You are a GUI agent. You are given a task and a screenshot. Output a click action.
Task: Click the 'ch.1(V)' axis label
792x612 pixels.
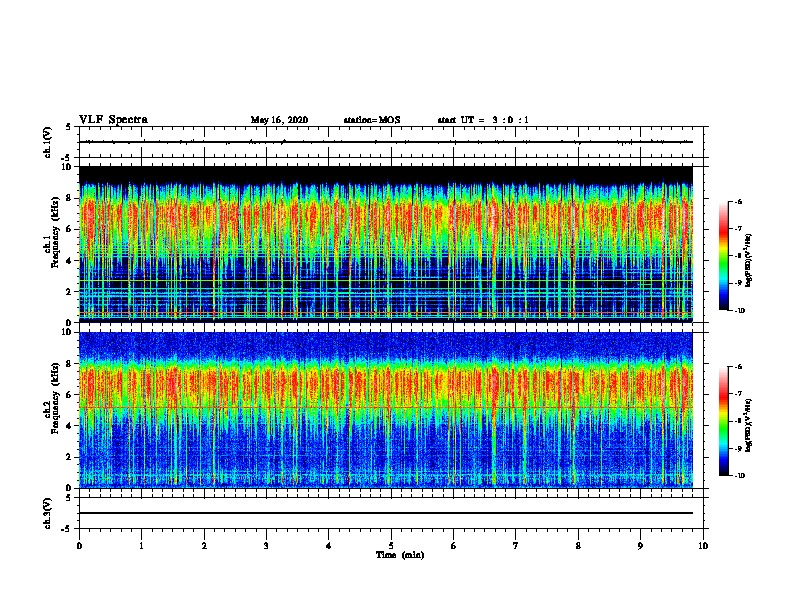(47, 142)
